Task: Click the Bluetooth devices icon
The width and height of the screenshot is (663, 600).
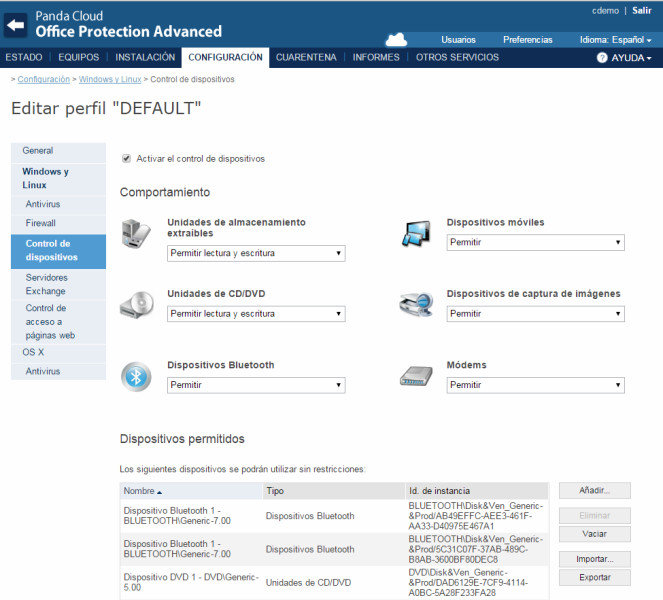Action: (136, 376)
